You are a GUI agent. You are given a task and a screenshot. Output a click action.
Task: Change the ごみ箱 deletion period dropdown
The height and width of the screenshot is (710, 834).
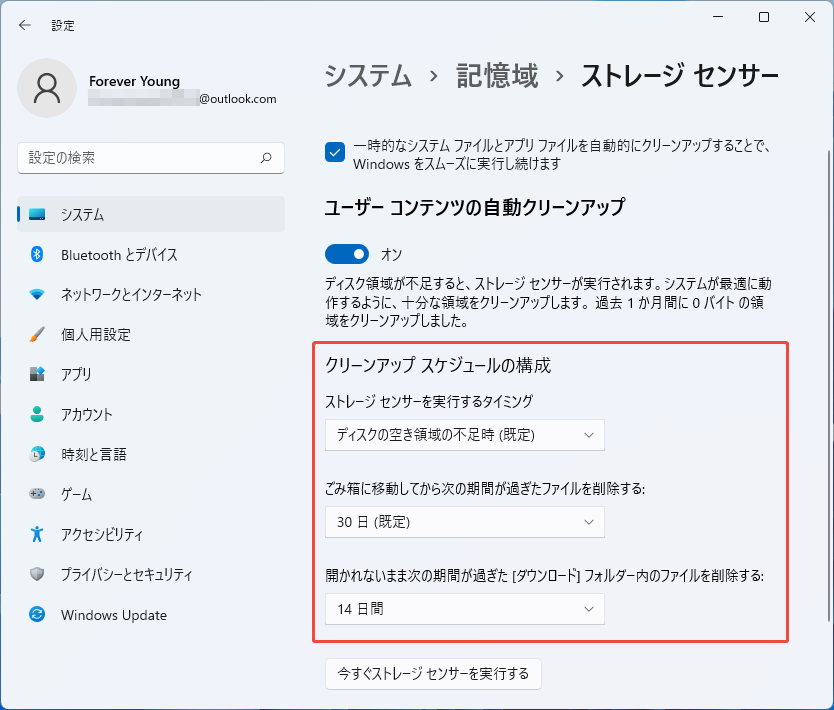pyautogui.click(x=465, y=522)
